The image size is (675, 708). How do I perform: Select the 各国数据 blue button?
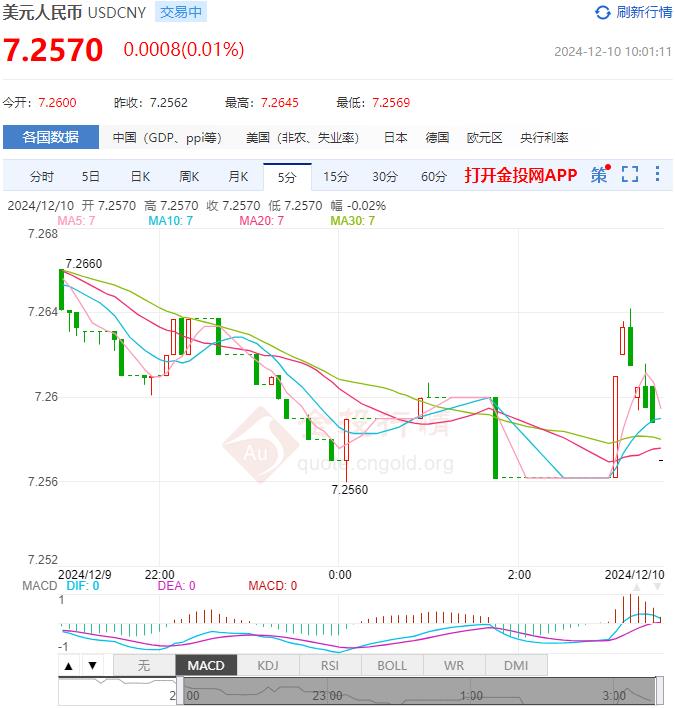point(51,137)
